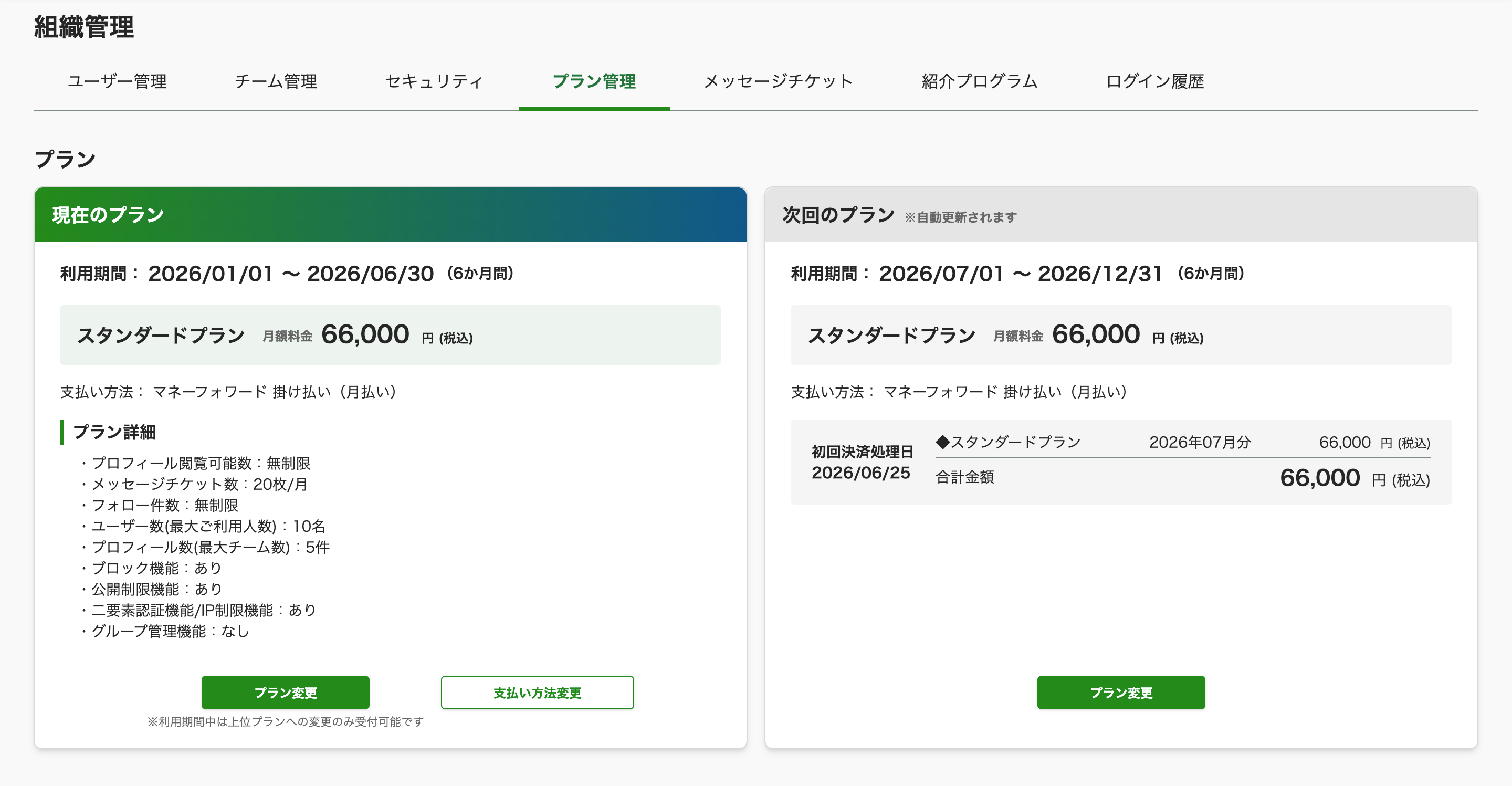Go to 紹介プログラム tab
The width and height of the screenshot is (1512, 786).
pos(979,81)
